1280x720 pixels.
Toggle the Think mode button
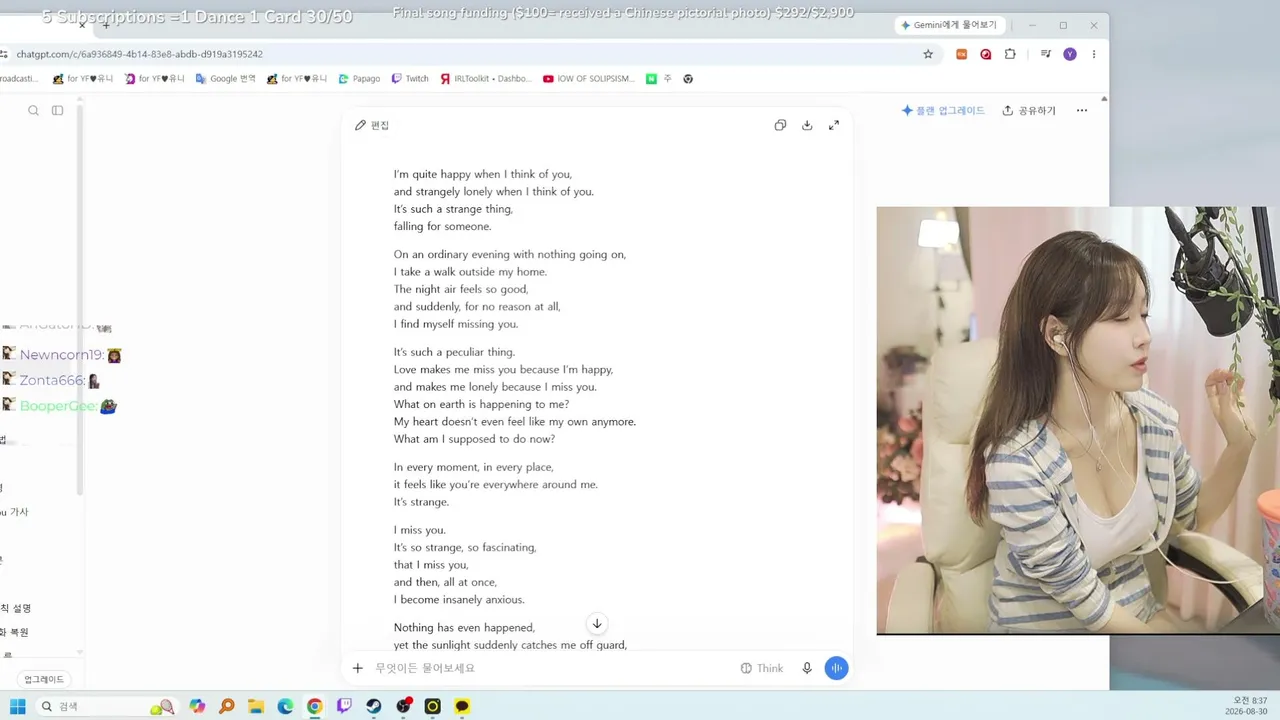[762, 668]
